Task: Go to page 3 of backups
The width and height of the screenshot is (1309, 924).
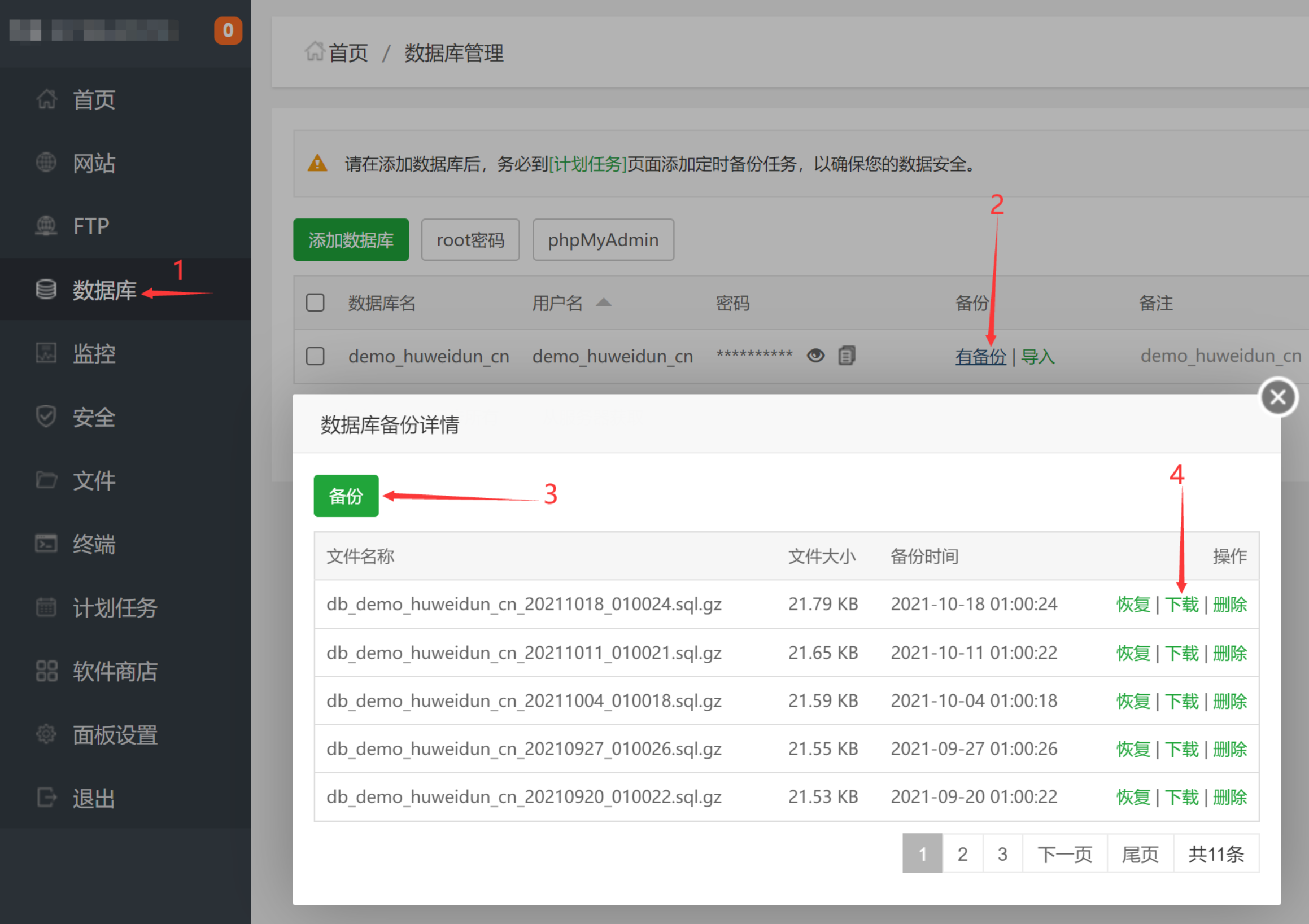Action: click(x=1002, y=853)
